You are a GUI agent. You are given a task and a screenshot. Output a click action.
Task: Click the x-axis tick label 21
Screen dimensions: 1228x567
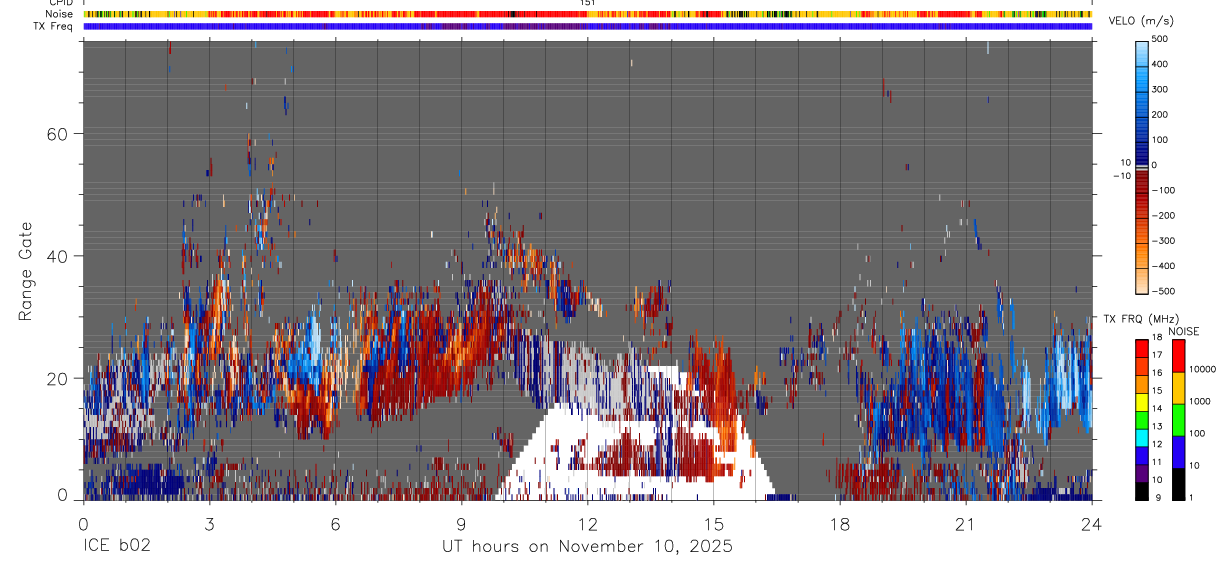(965, 524)
